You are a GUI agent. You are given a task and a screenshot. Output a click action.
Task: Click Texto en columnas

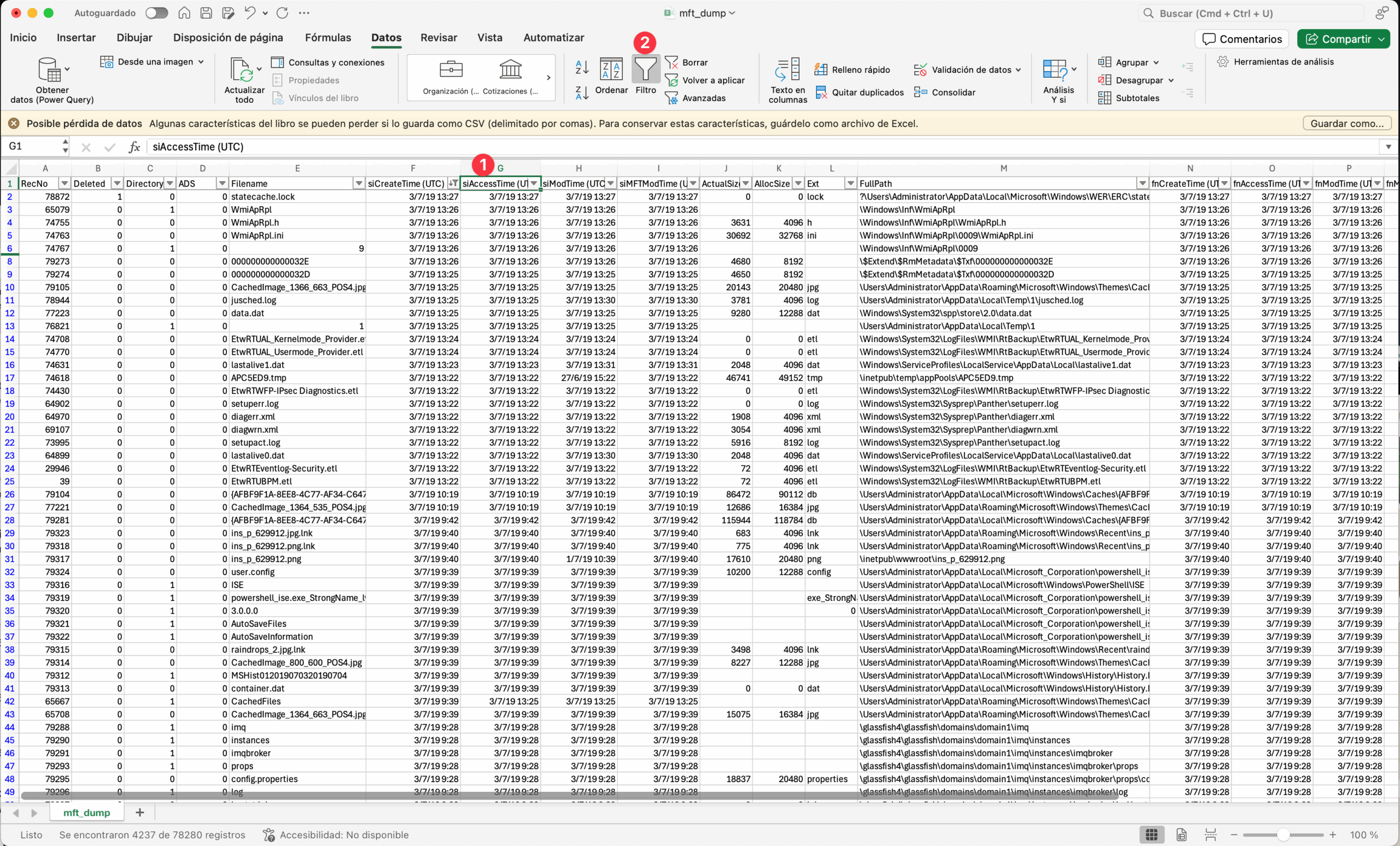(787, 81)
